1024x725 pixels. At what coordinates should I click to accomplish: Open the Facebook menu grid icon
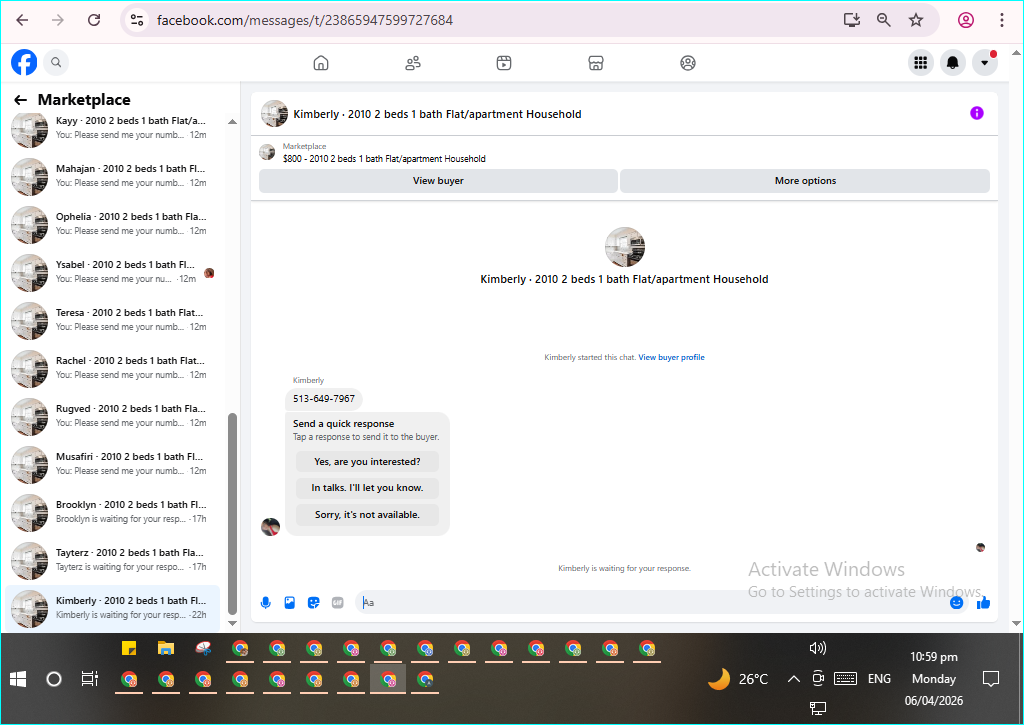pyautogui.click(x=921, y=63)
